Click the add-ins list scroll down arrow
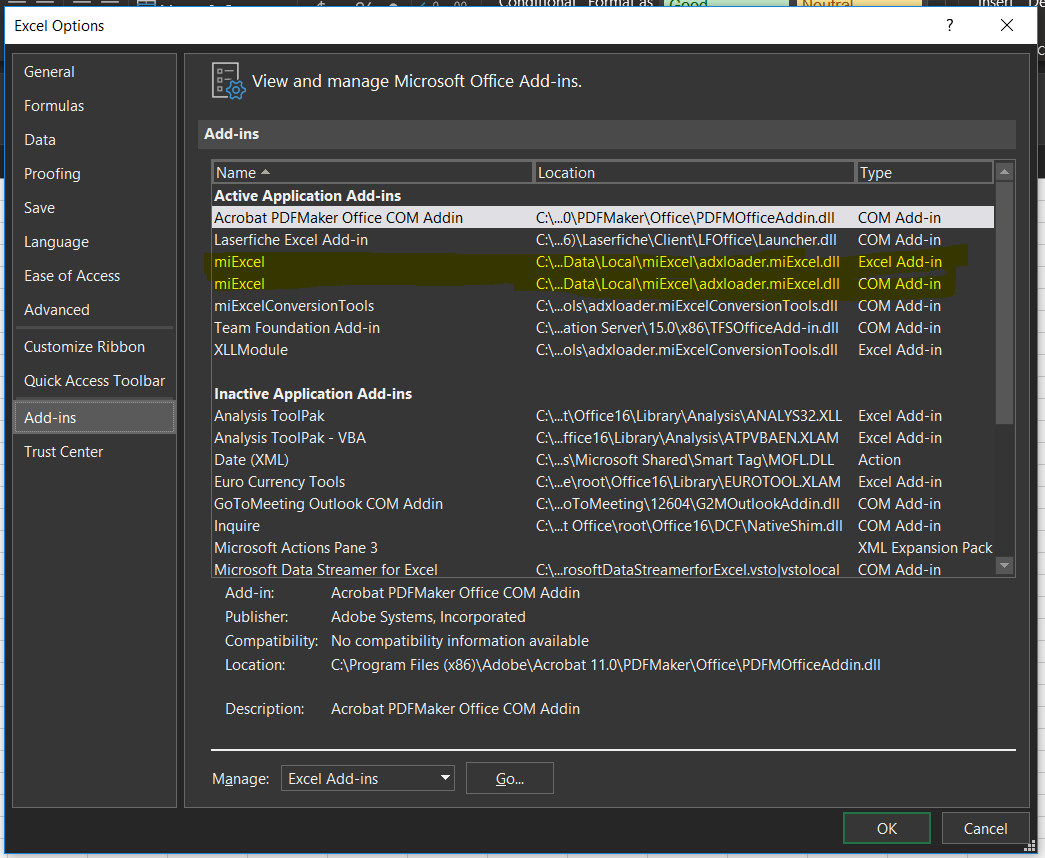 [x=1004, y=566]
